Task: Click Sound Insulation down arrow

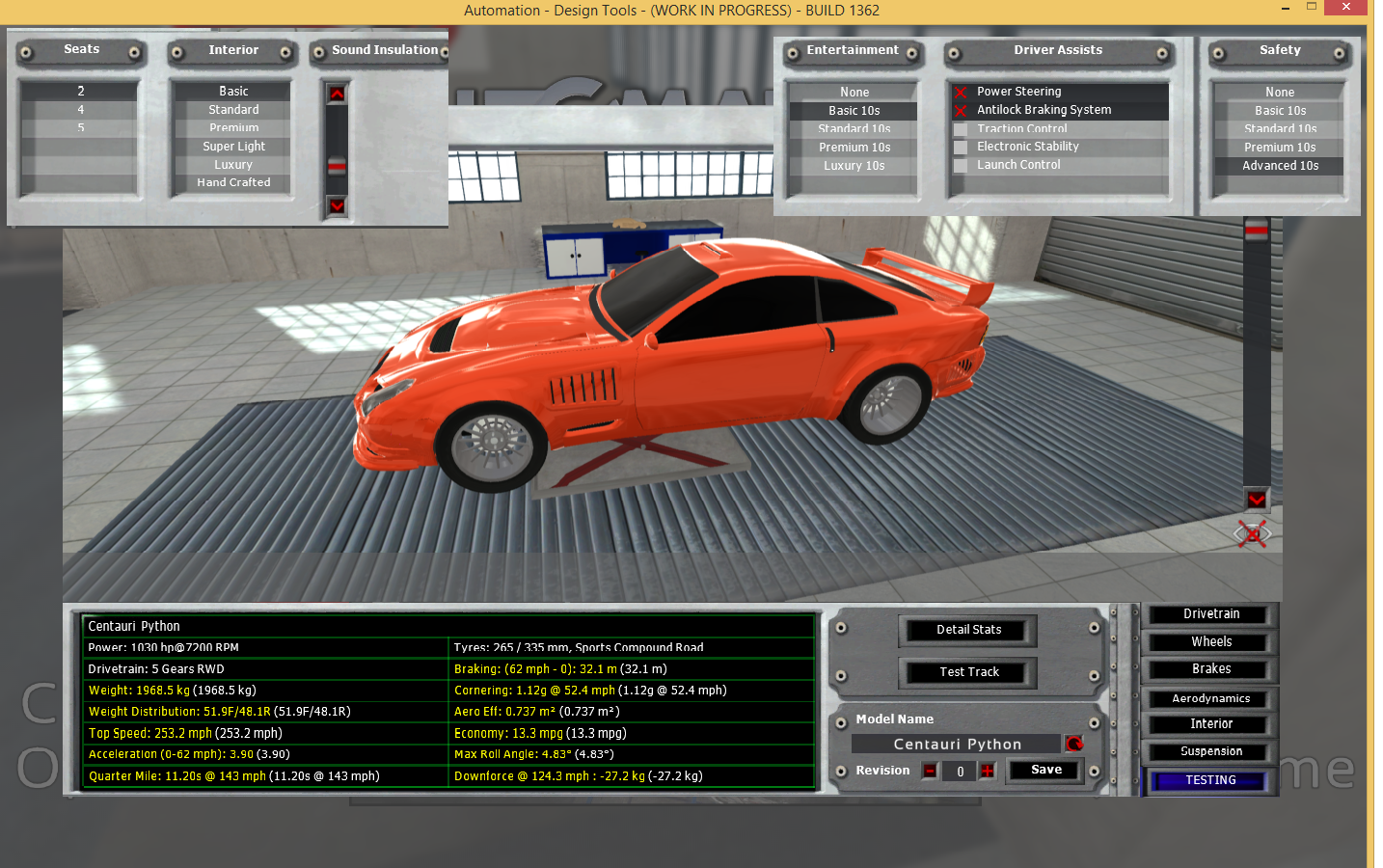Action: [x=337, y=205]
